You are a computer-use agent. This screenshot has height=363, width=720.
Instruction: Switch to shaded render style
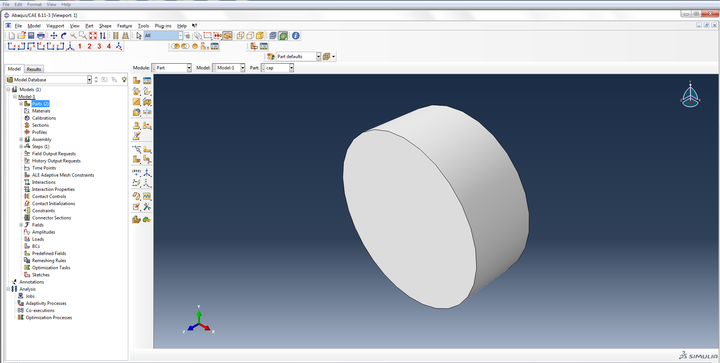click(x=260, y=35)
